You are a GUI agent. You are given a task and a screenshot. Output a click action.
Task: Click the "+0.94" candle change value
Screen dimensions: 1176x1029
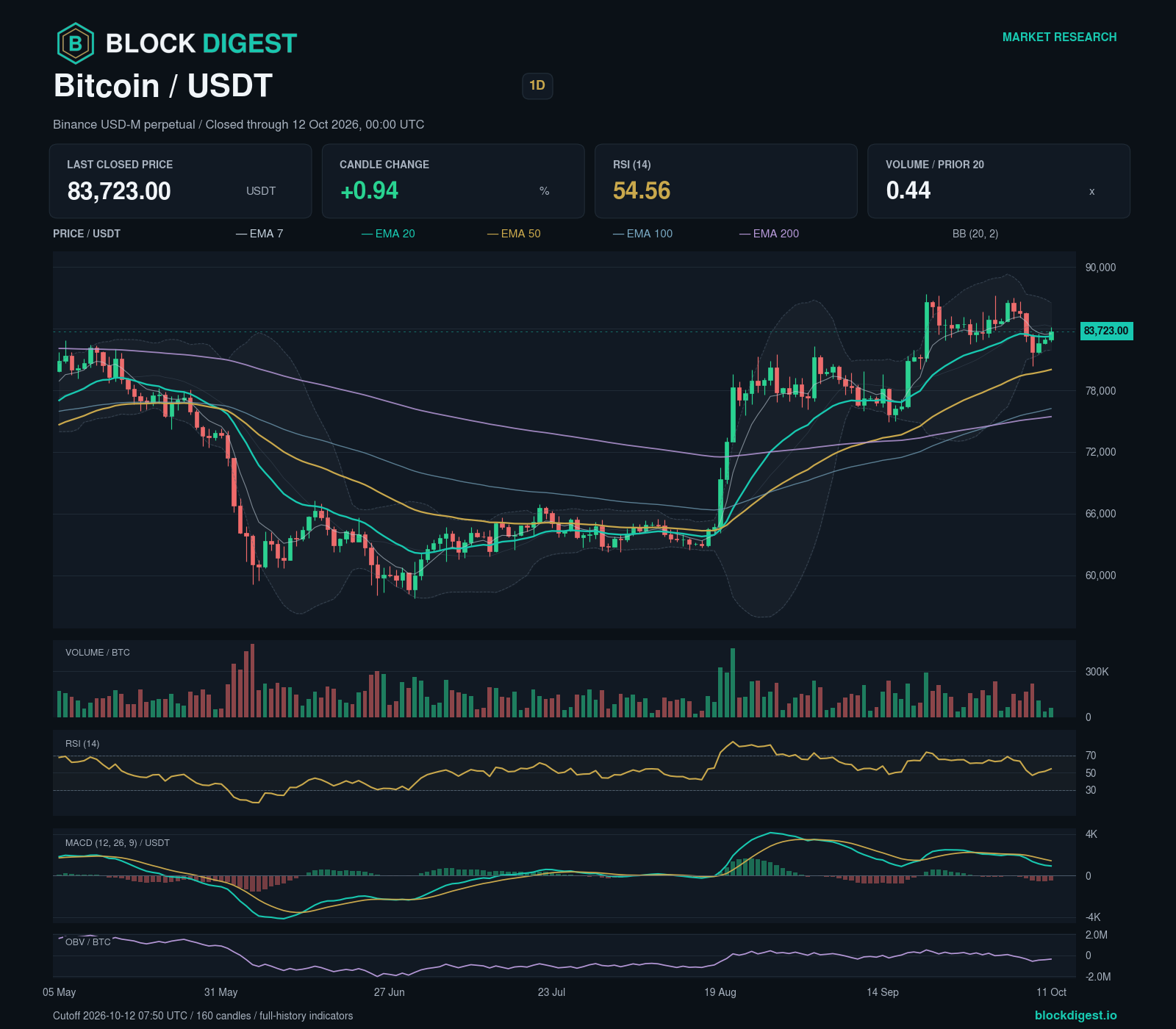[x=369, y=191]
